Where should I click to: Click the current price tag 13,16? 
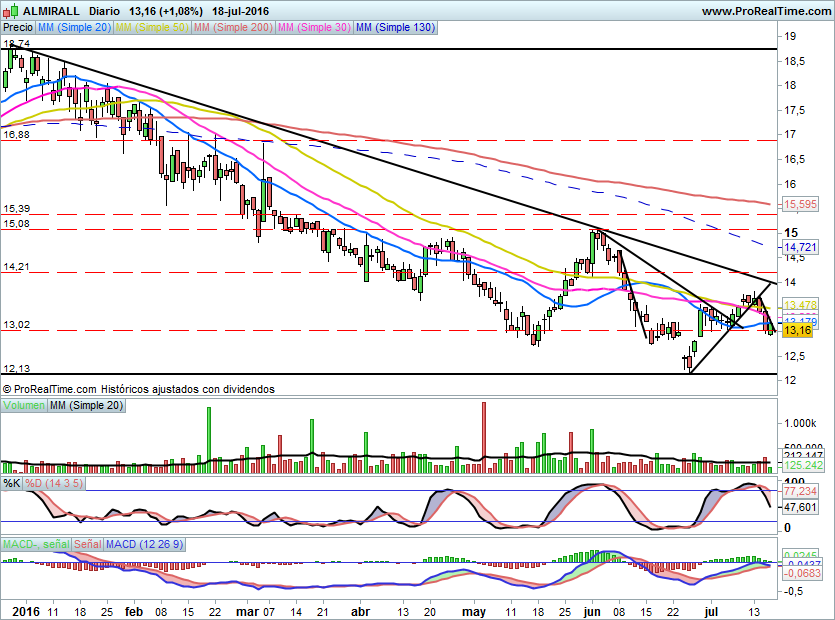point(797,330)
